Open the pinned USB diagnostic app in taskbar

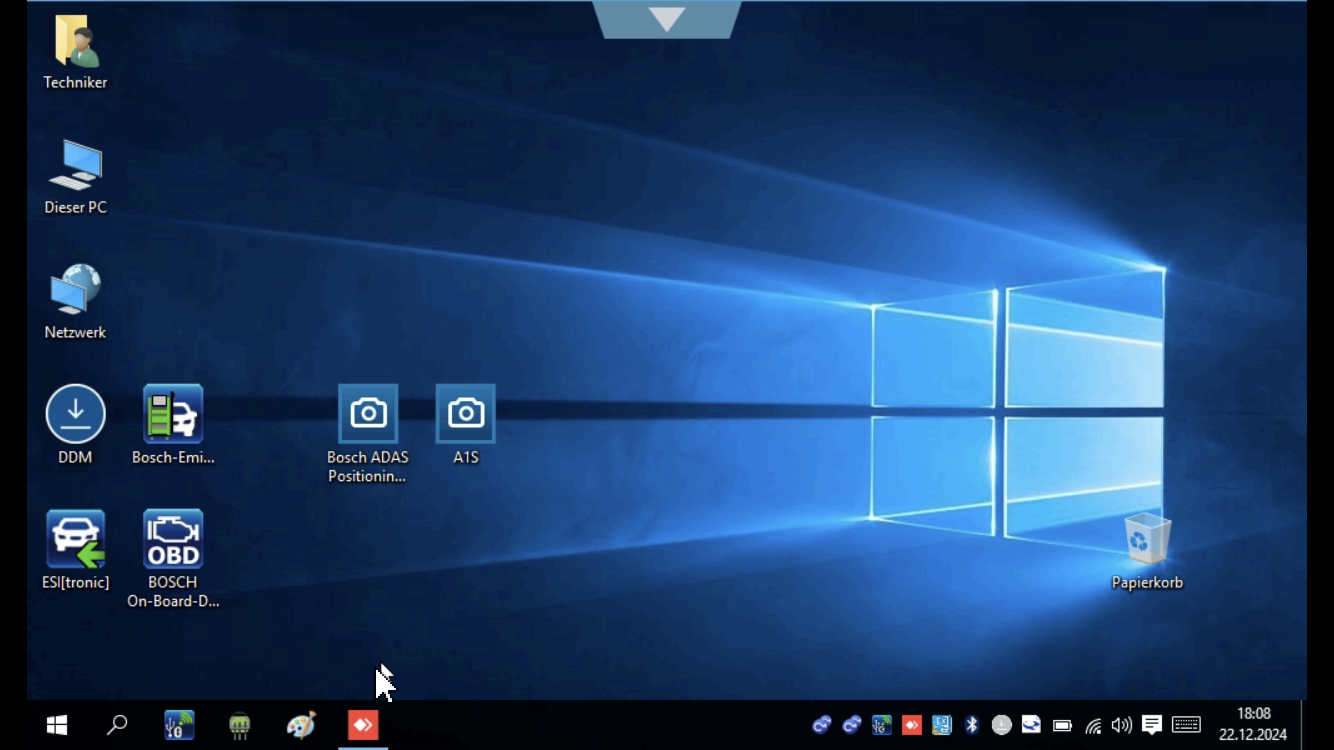click(x=179, y=725)
